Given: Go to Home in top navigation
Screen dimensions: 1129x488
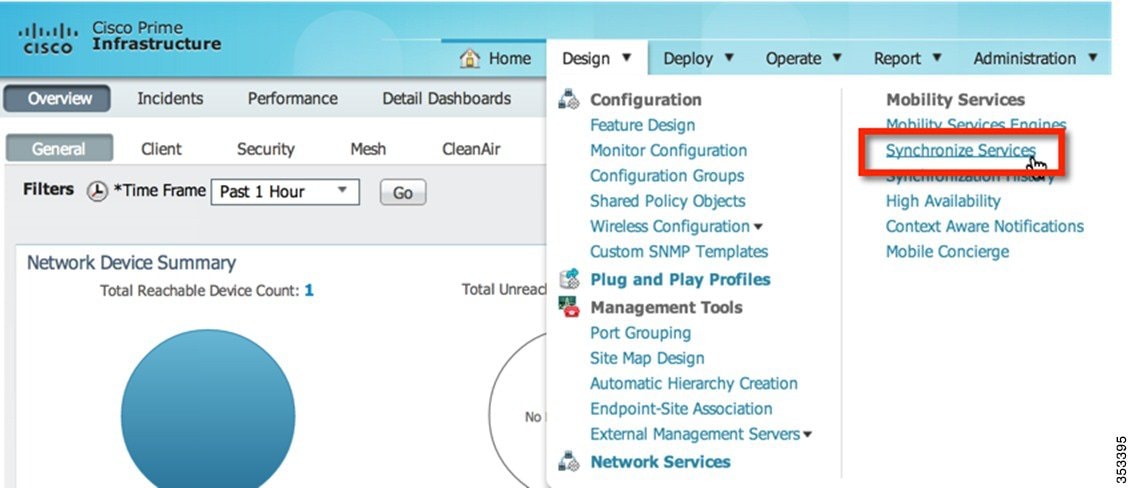Looking at the screenshot, I should 510,58.
